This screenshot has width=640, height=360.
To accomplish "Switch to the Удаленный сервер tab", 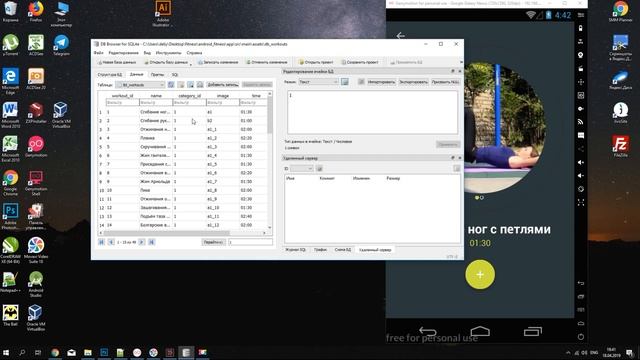I will pyautogui.click(x=375, y=250).
